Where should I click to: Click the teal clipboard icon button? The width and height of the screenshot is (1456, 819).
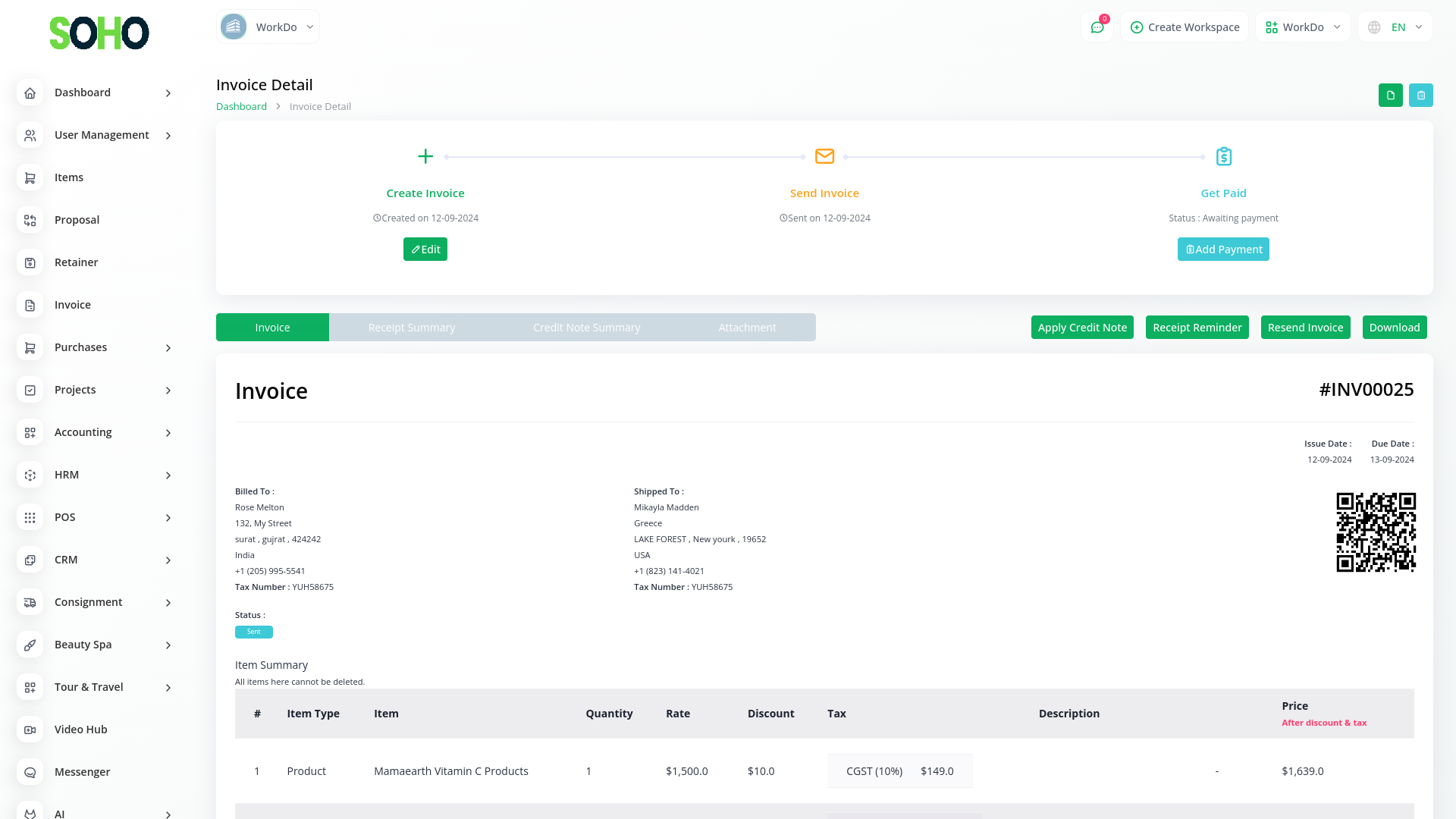(x=1420, y=96)
